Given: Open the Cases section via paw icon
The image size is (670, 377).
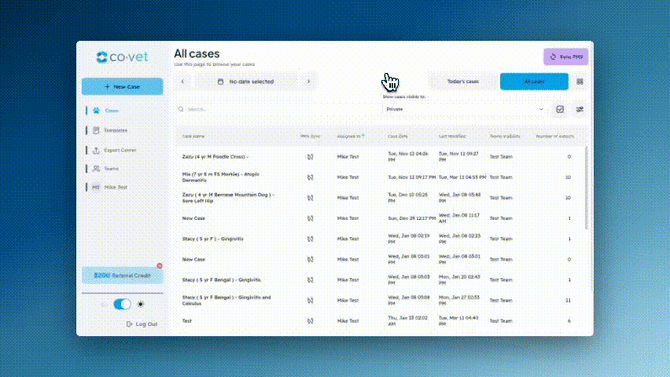Looking at the screenshot, I should (x=96, y=110).
